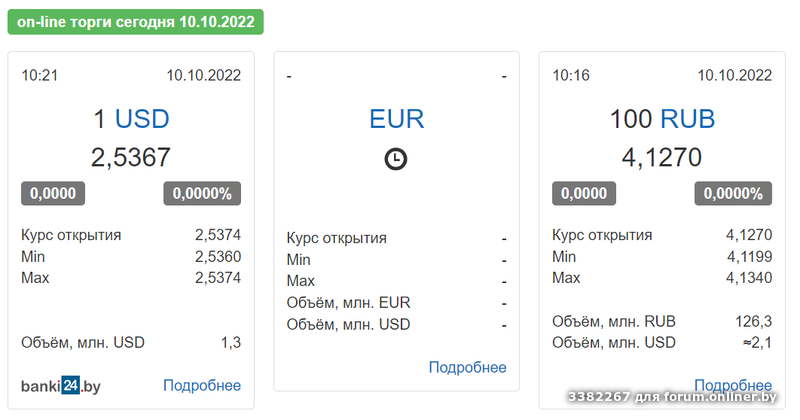The height and width of the screenshot is (420, 800).
Task: Click the USD 0,0000 change badge
Action: pos(53,193)
